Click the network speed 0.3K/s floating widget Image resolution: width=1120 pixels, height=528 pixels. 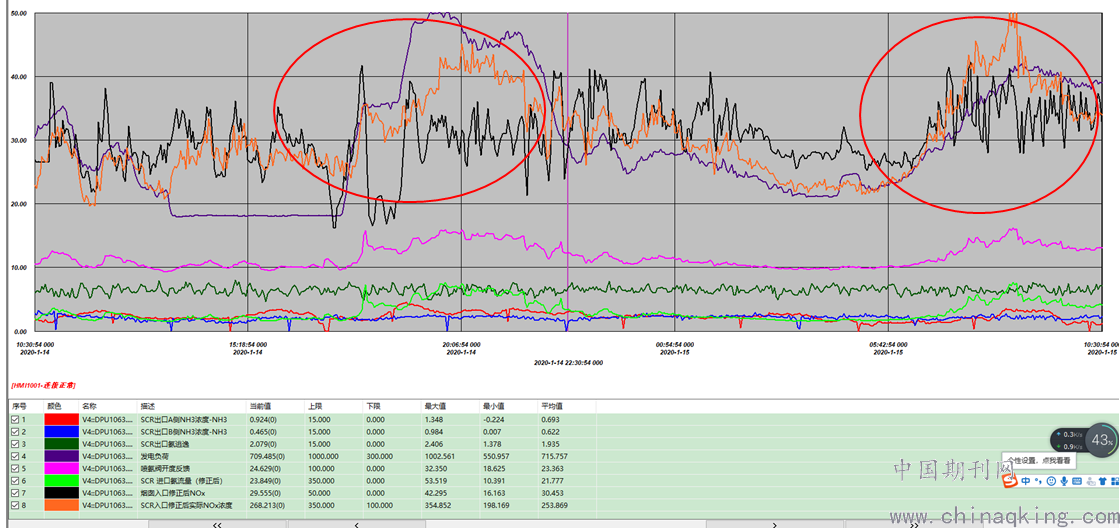point(1068,440)
